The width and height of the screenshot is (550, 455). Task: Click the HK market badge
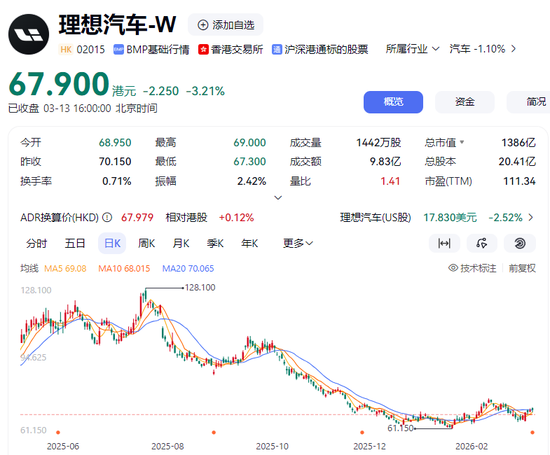click(66, 49)
